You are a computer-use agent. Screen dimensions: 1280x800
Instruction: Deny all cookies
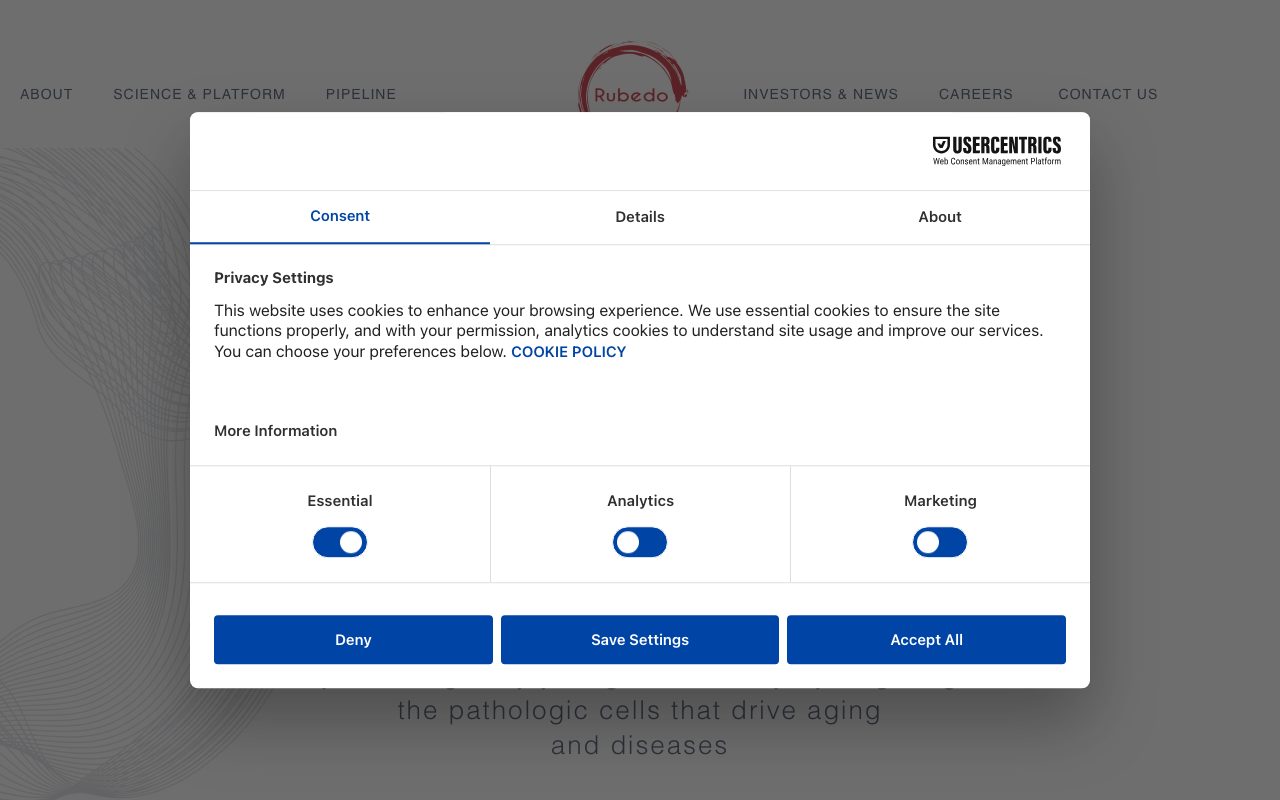tap(353, 640)
